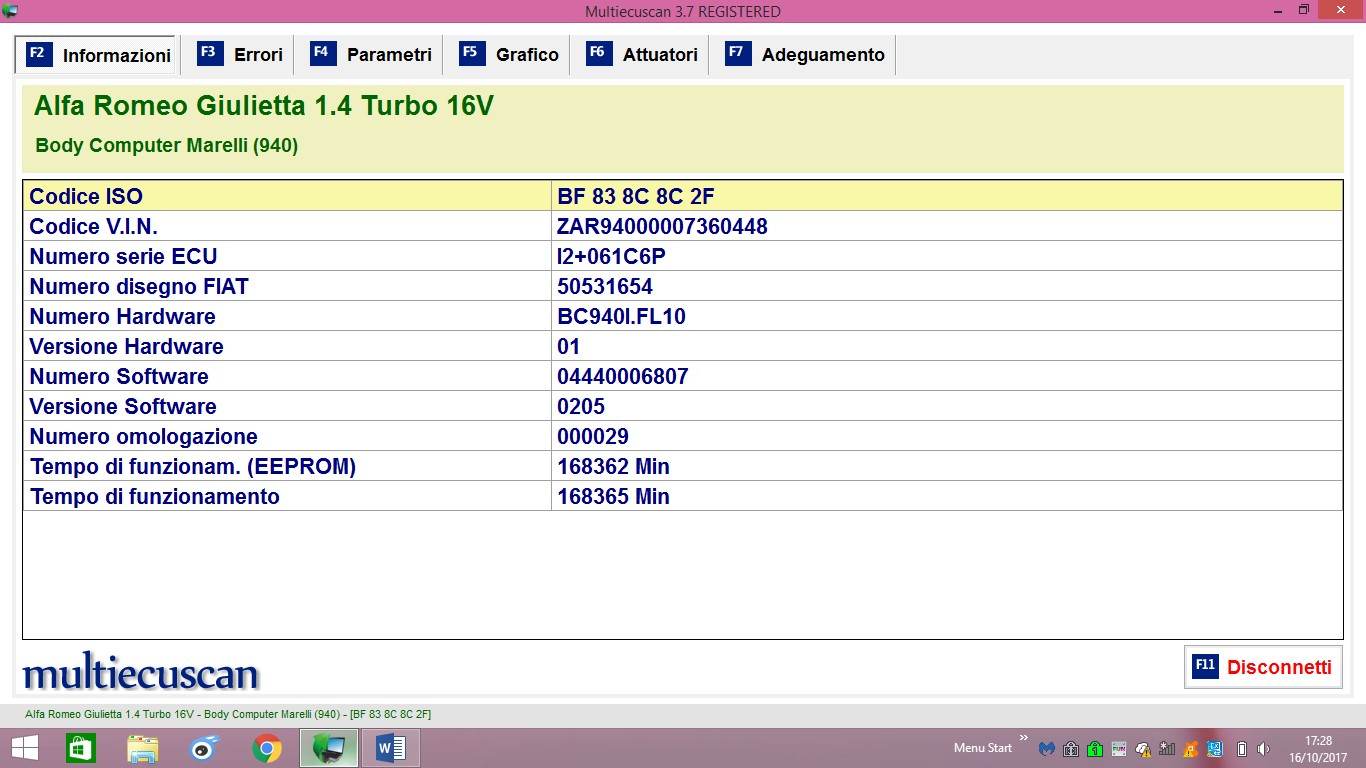Image resolution: width=1366 pixels, height=768 pixels.
Task: Click the orange warning tray icon
Action: (1191, 748)
